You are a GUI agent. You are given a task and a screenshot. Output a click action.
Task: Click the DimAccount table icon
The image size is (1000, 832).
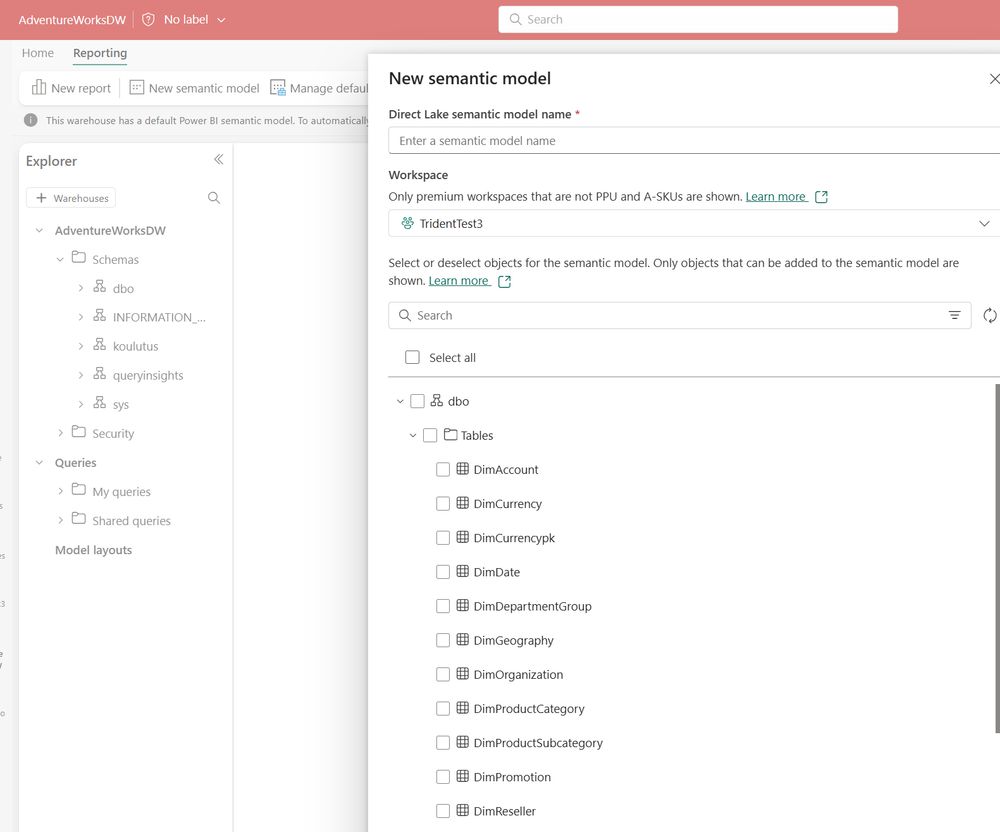(x=462, y=469)
